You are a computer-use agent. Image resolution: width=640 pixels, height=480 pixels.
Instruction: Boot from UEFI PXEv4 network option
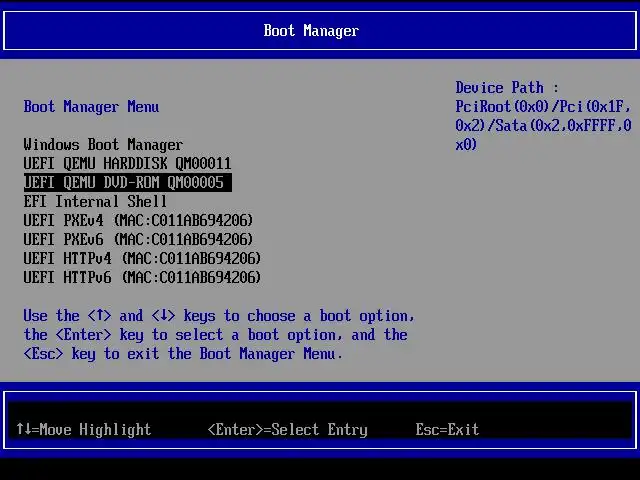(138, 221)
